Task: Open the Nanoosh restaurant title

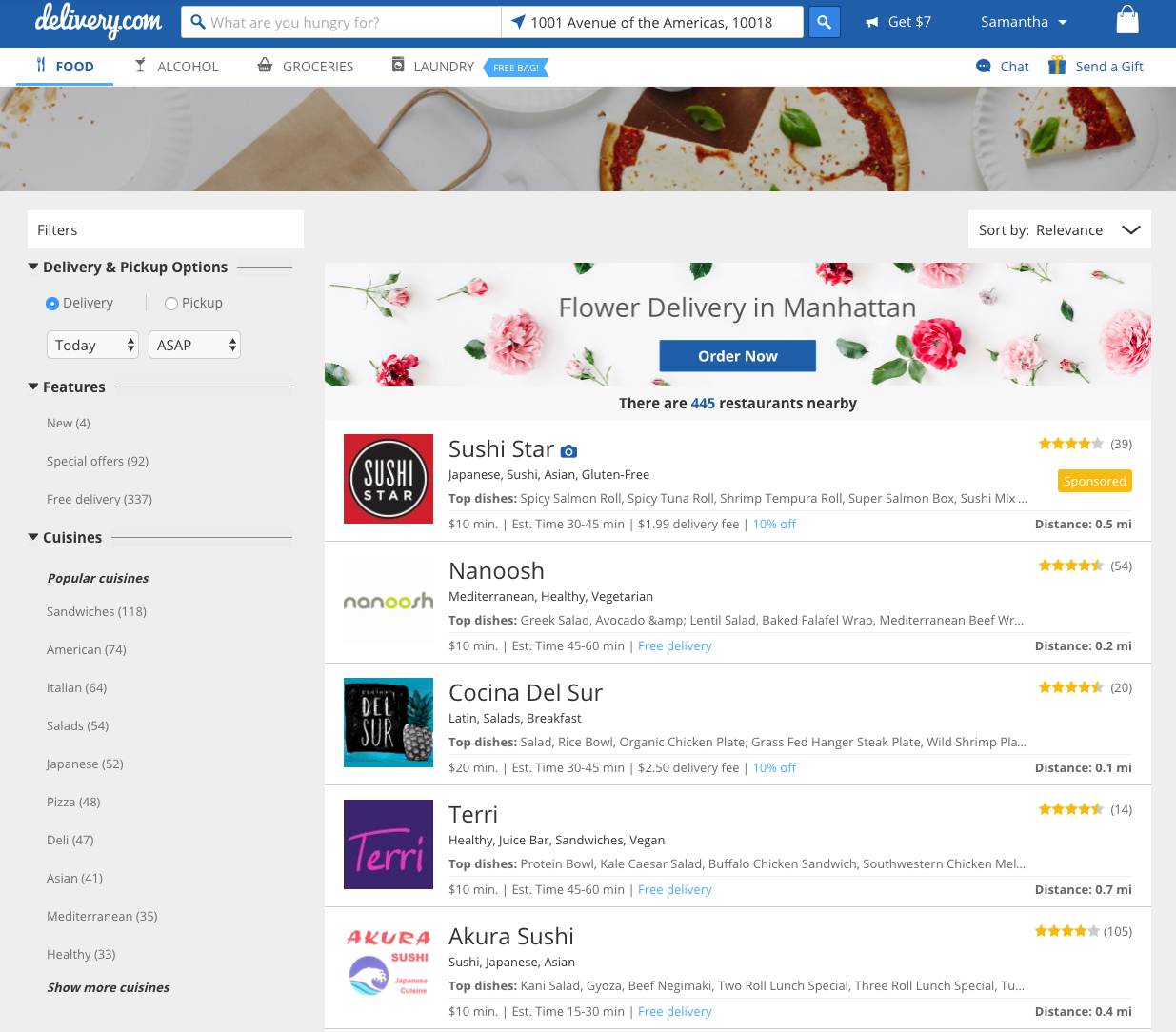Action: pos(496,570)
